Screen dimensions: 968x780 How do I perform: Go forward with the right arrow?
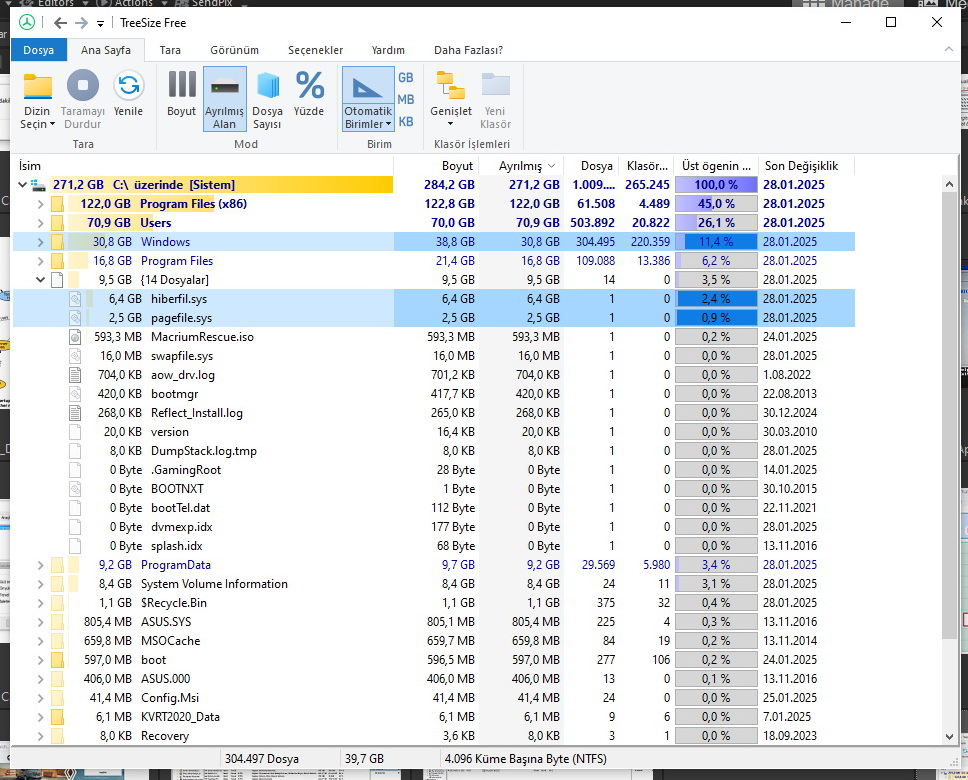81,23
